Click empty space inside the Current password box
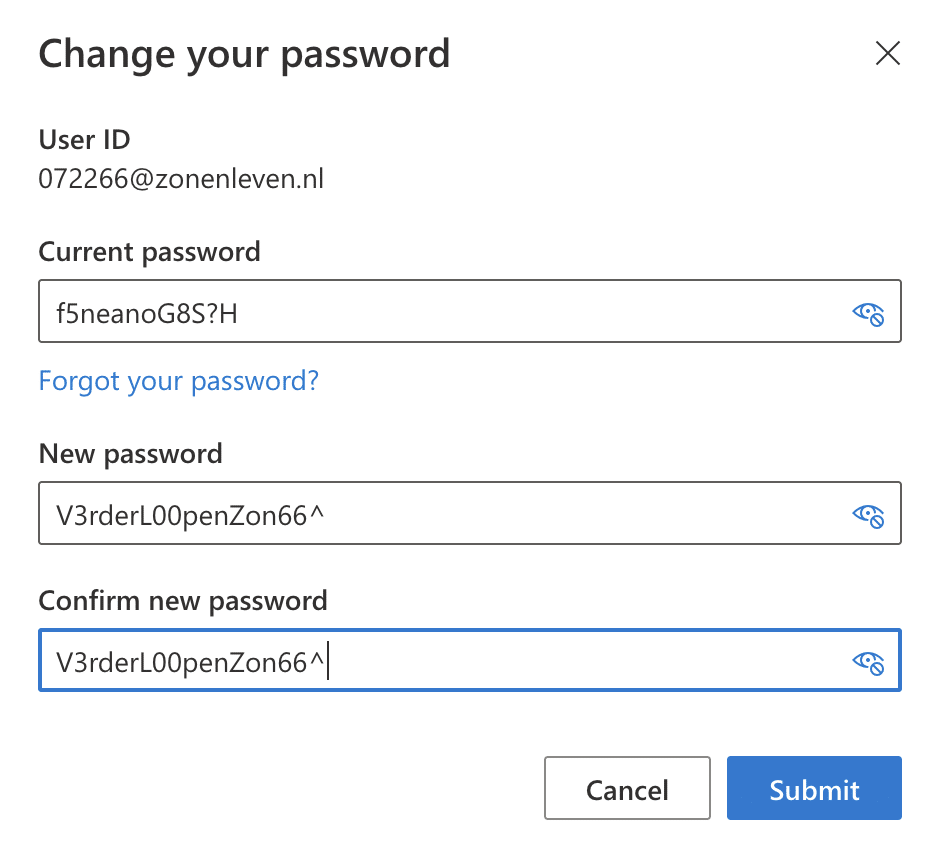The image size is (938, 862). (x=538, y=312)
